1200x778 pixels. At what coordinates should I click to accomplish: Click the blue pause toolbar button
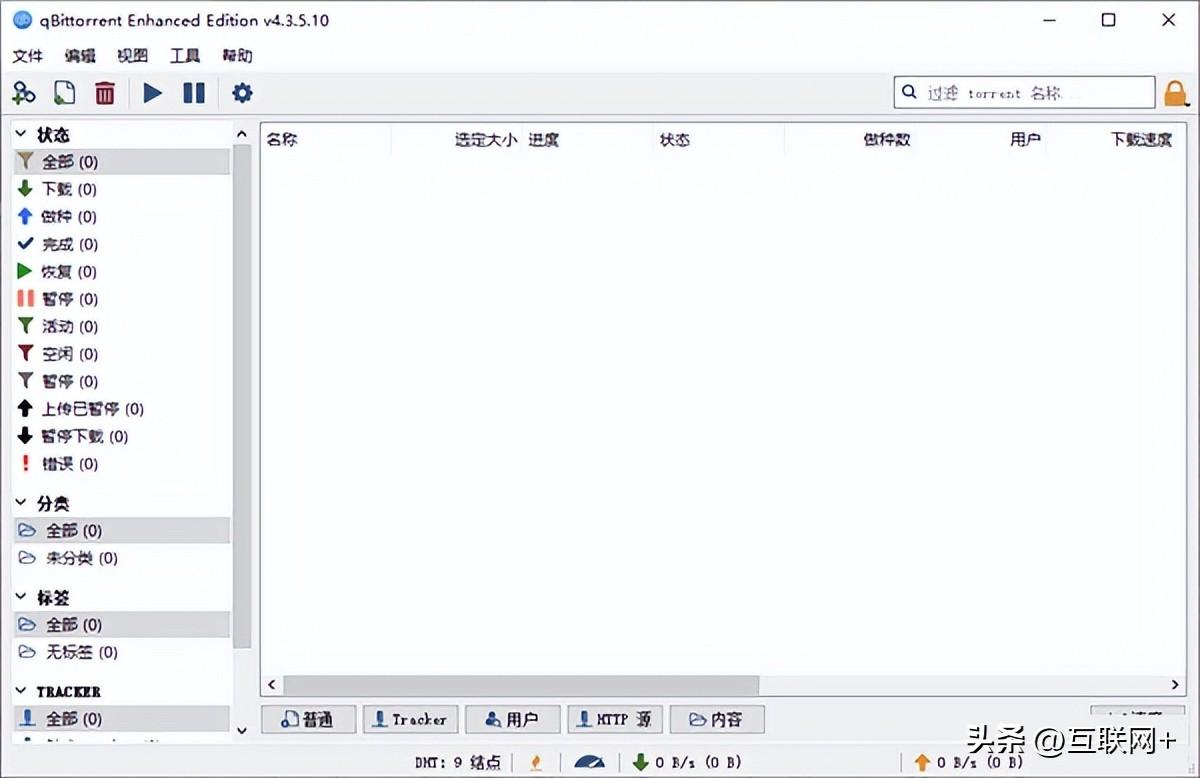point(194,93)
